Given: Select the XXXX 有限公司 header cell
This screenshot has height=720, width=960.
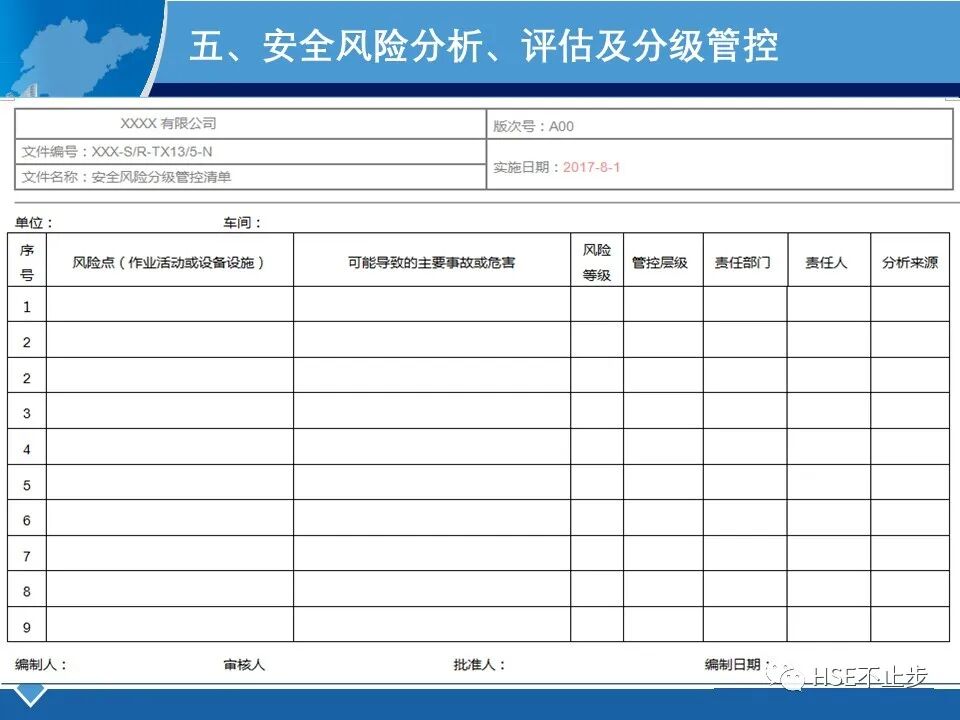Looking at the screenshot, I should pyautogui.click(x=250, y=124).
